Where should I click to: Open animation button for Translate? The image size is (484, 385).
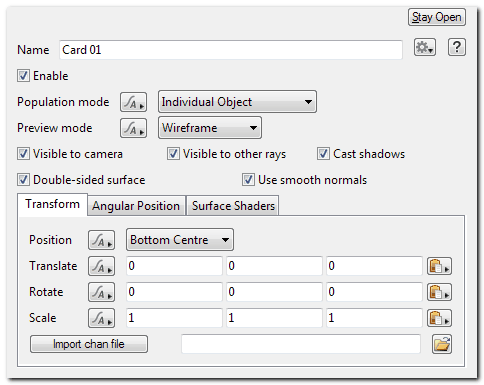101,266
